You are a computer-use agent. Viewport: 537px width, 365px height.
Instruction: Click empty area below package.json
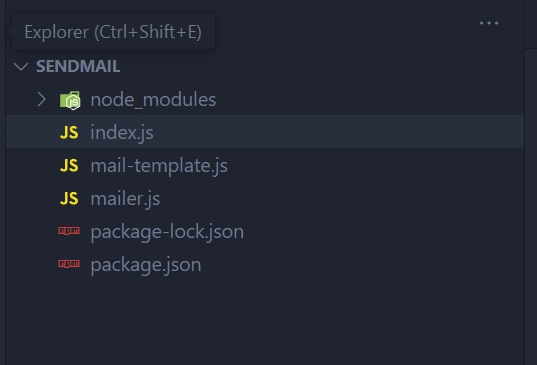coord(264,318)
